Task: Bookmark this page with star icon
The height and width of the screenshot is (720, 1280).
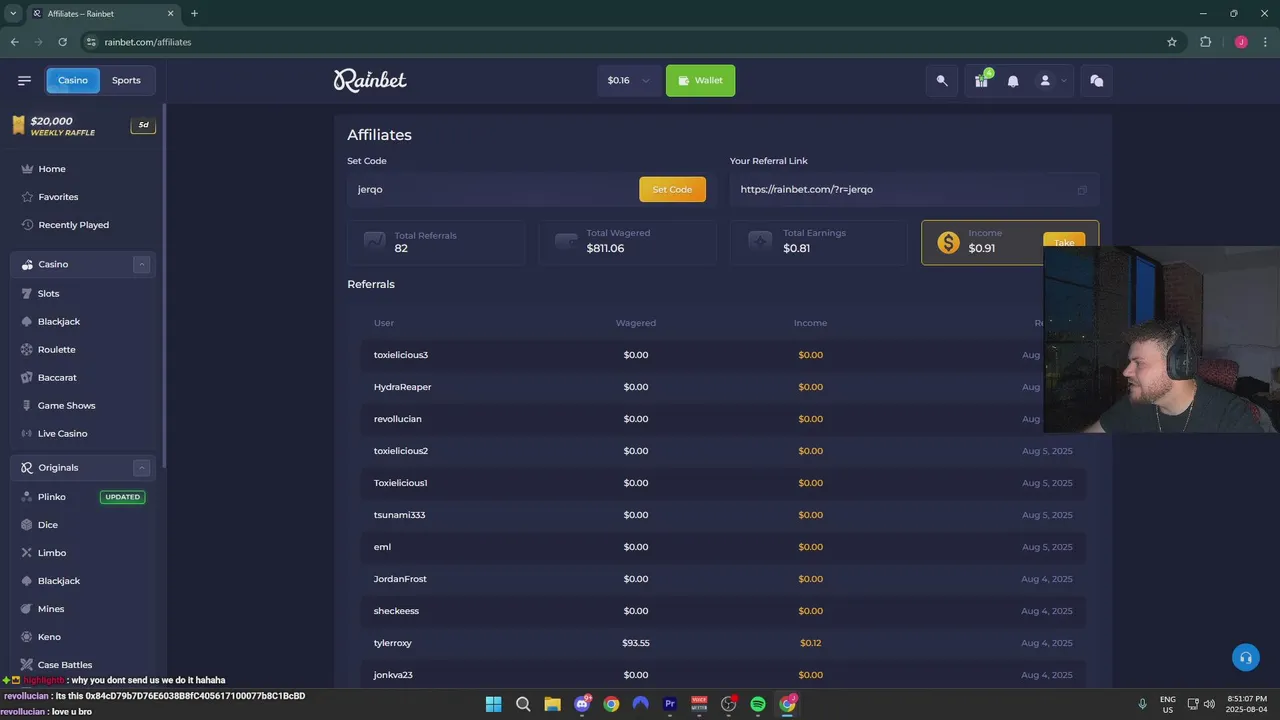Action: (x=1172, y=42)
